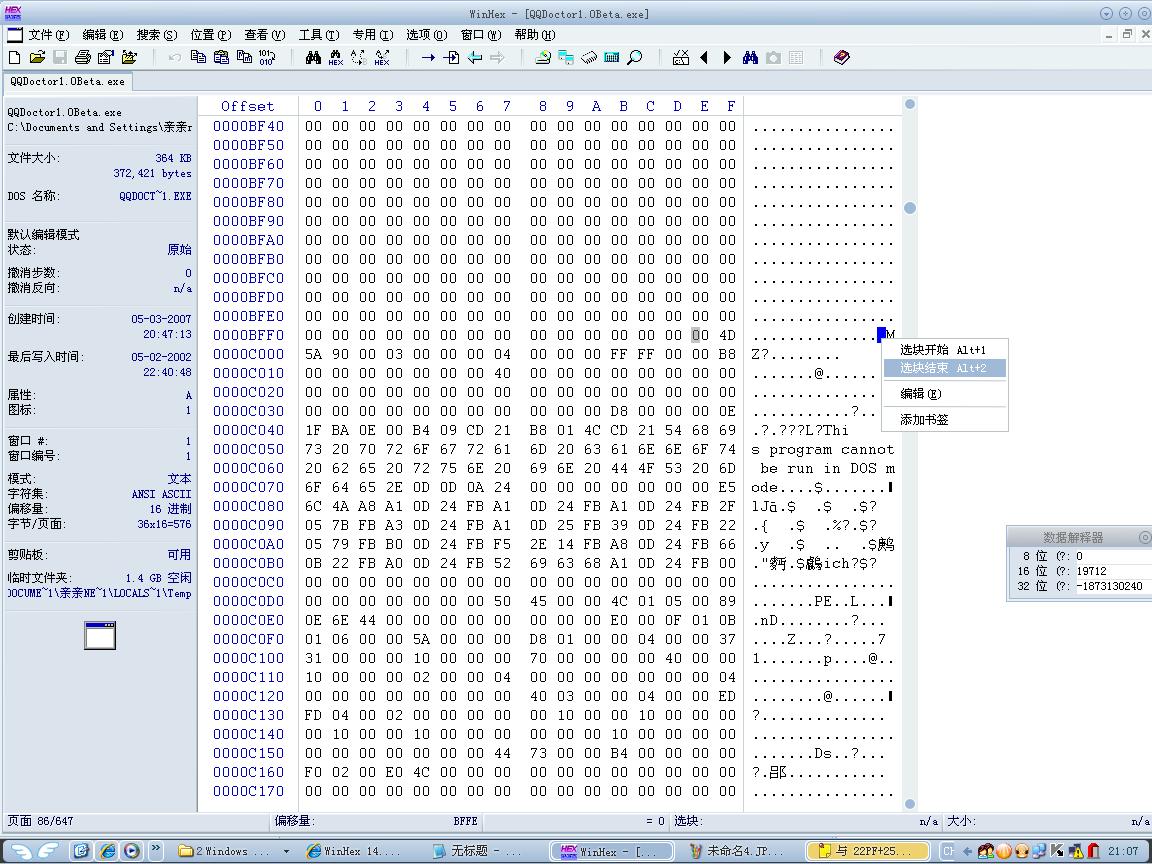Open the 搜索(S) menu
The image size is (1152, 864).
click(156, 35)
